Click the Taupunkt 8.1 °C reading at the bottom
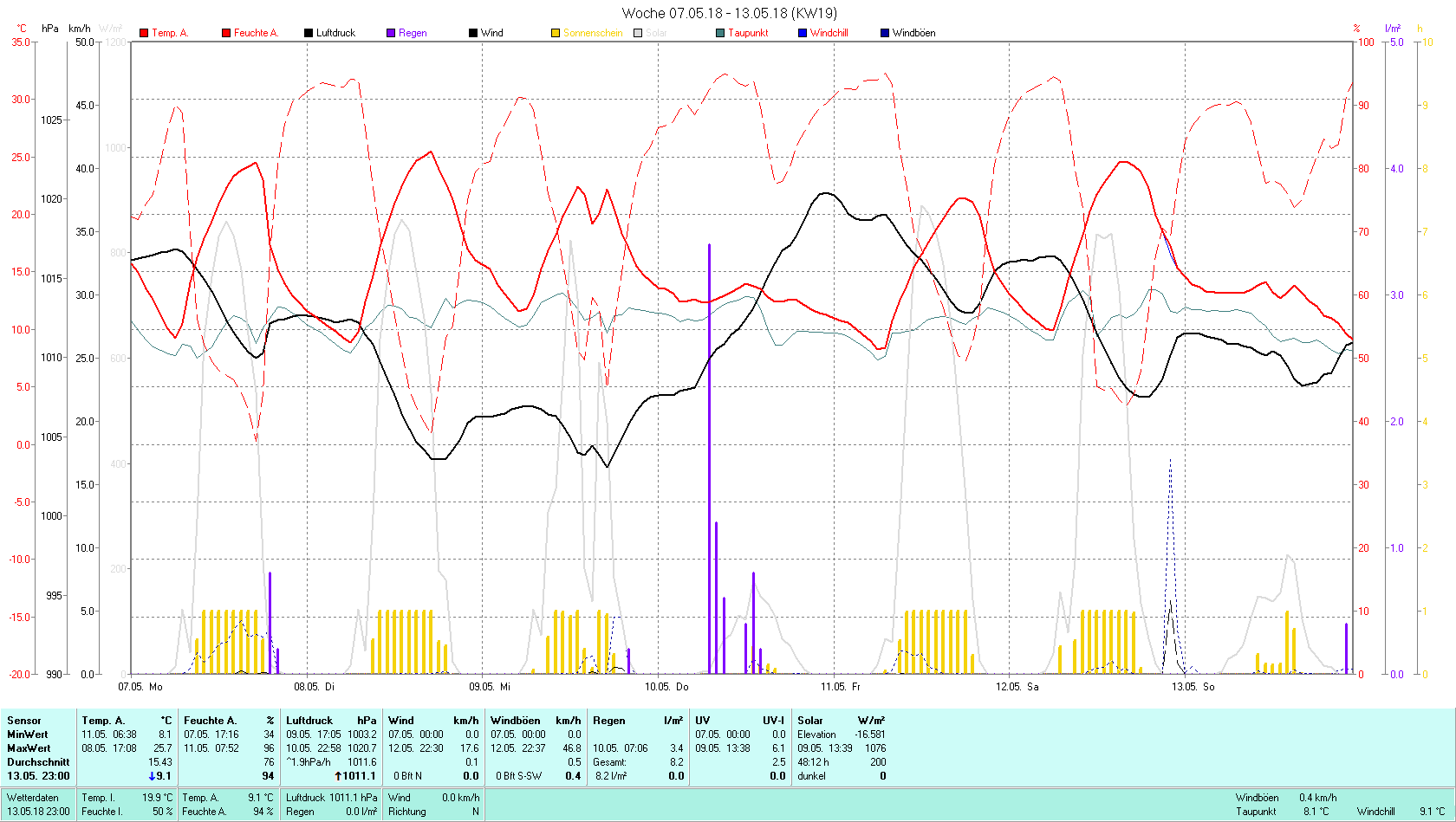This screenshot has height=822, width=1456. (x=1282, y=812)
